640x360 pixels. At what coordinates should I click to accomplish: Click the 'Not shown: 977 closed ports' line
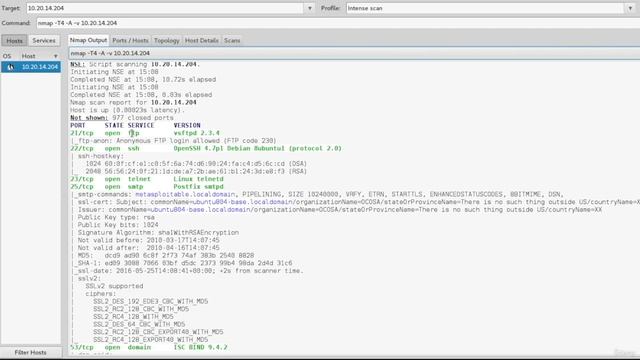122,118
